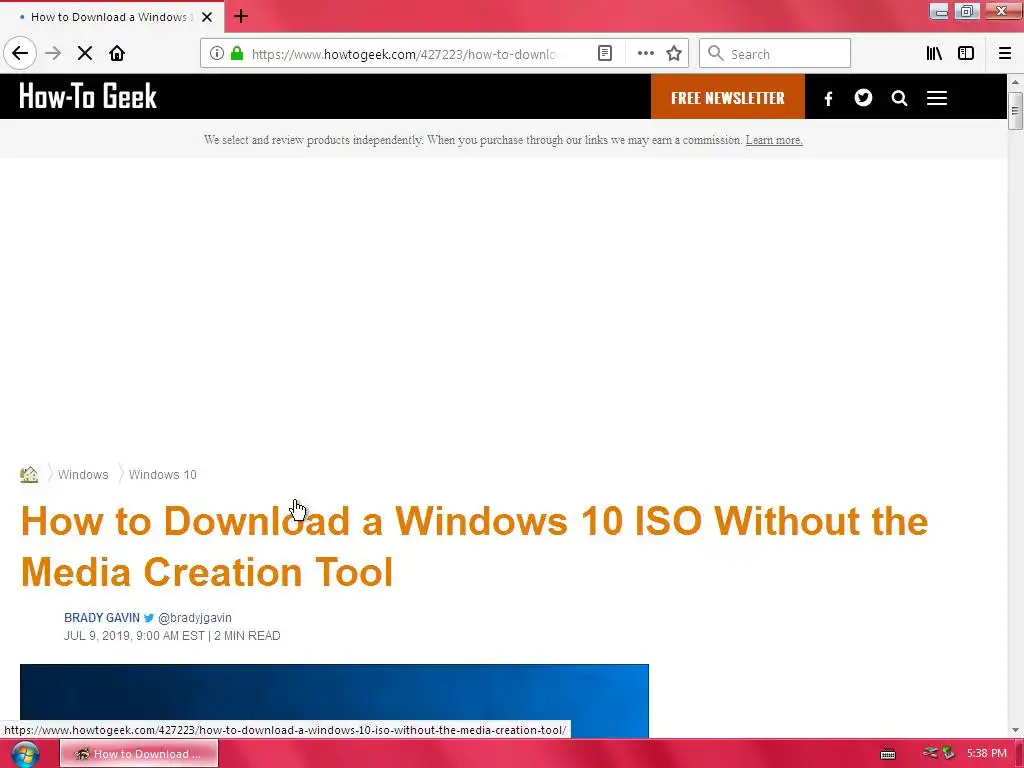Open the FREE NEWSLETTER button
This screenshot has width=1024, height=768.
click(728, 97)
